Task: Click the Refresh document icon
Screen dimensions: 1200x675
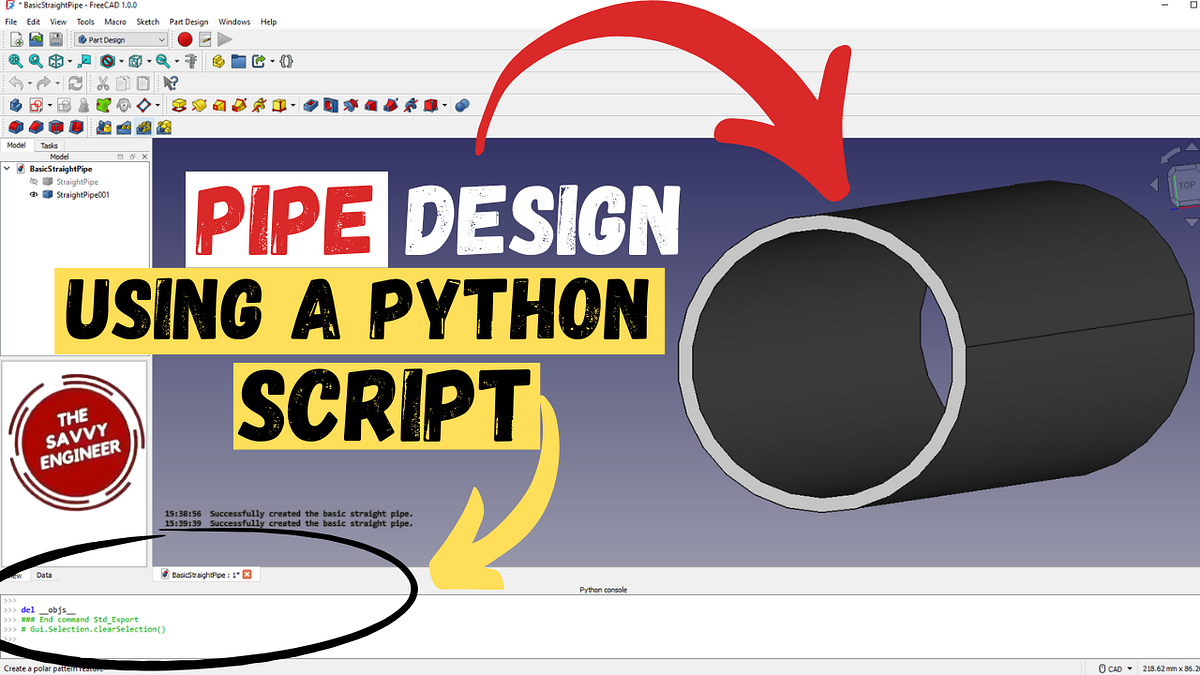Action: (x=75, y=82)
